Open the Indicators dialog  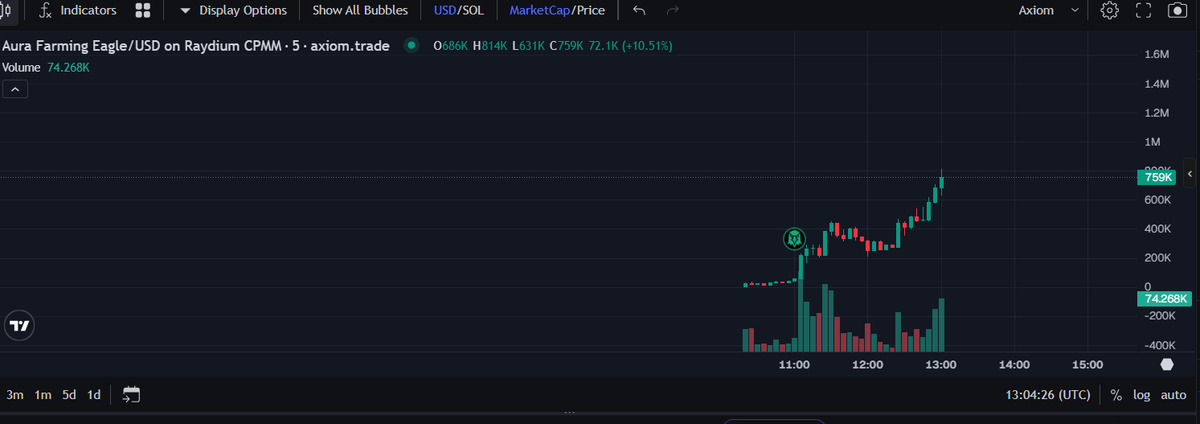click(79, 10)
